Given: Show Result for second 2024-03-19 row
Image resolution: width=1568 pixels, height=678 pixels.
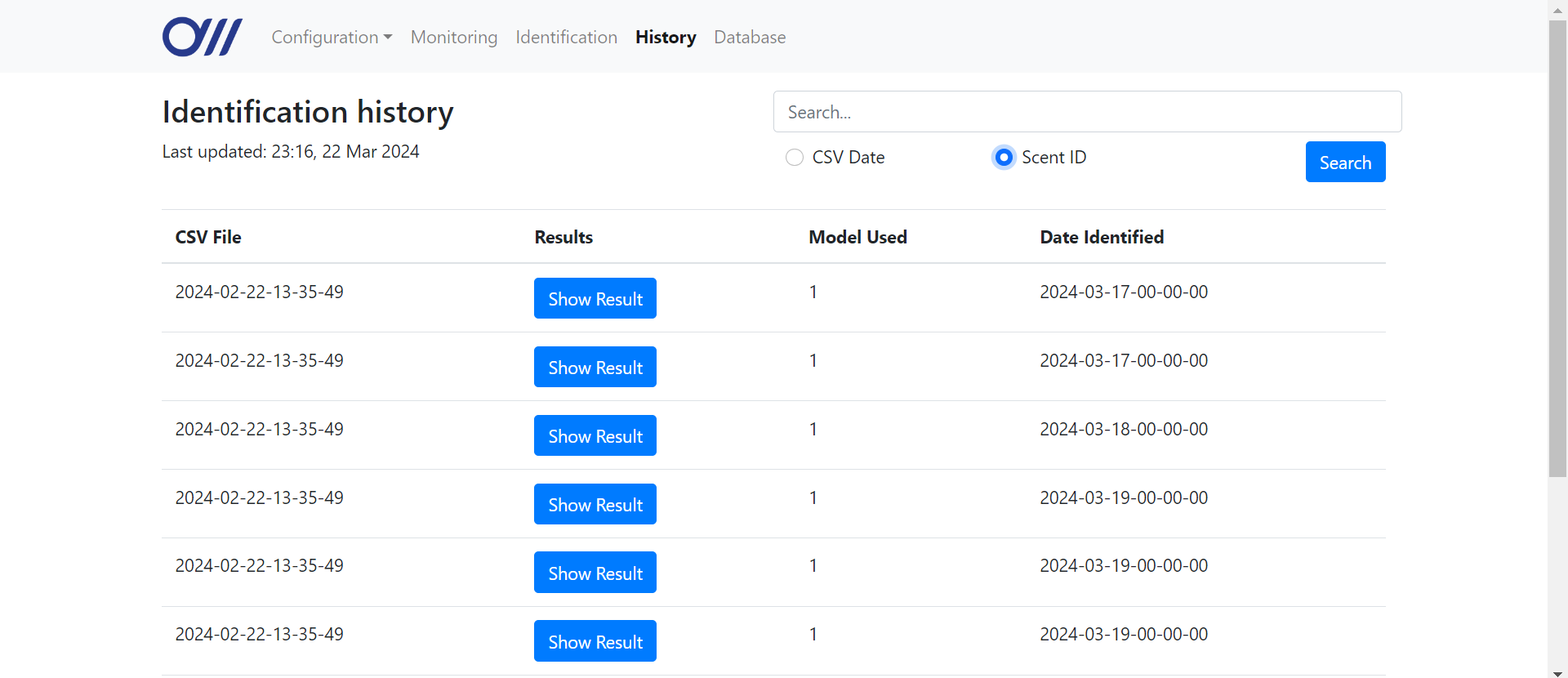Looking at the screenshot, I should (x=595, y=573).
